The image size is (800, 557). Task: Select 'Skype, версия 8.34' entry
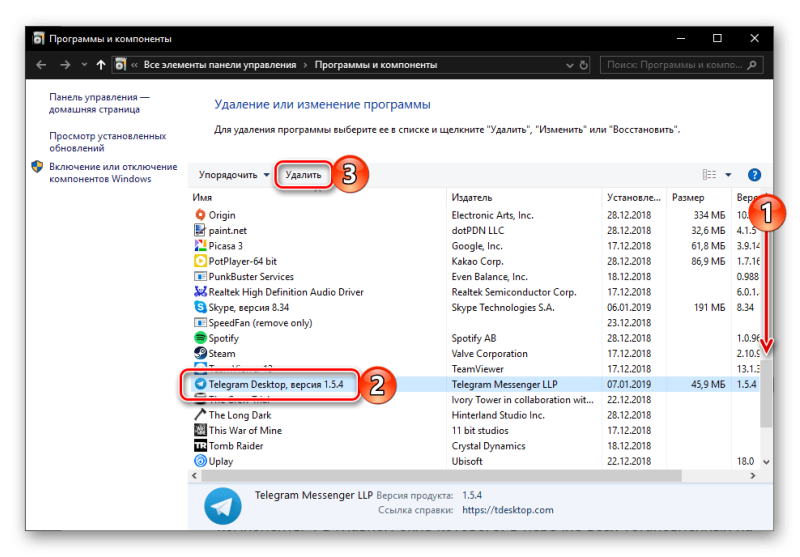coord(248,308)
